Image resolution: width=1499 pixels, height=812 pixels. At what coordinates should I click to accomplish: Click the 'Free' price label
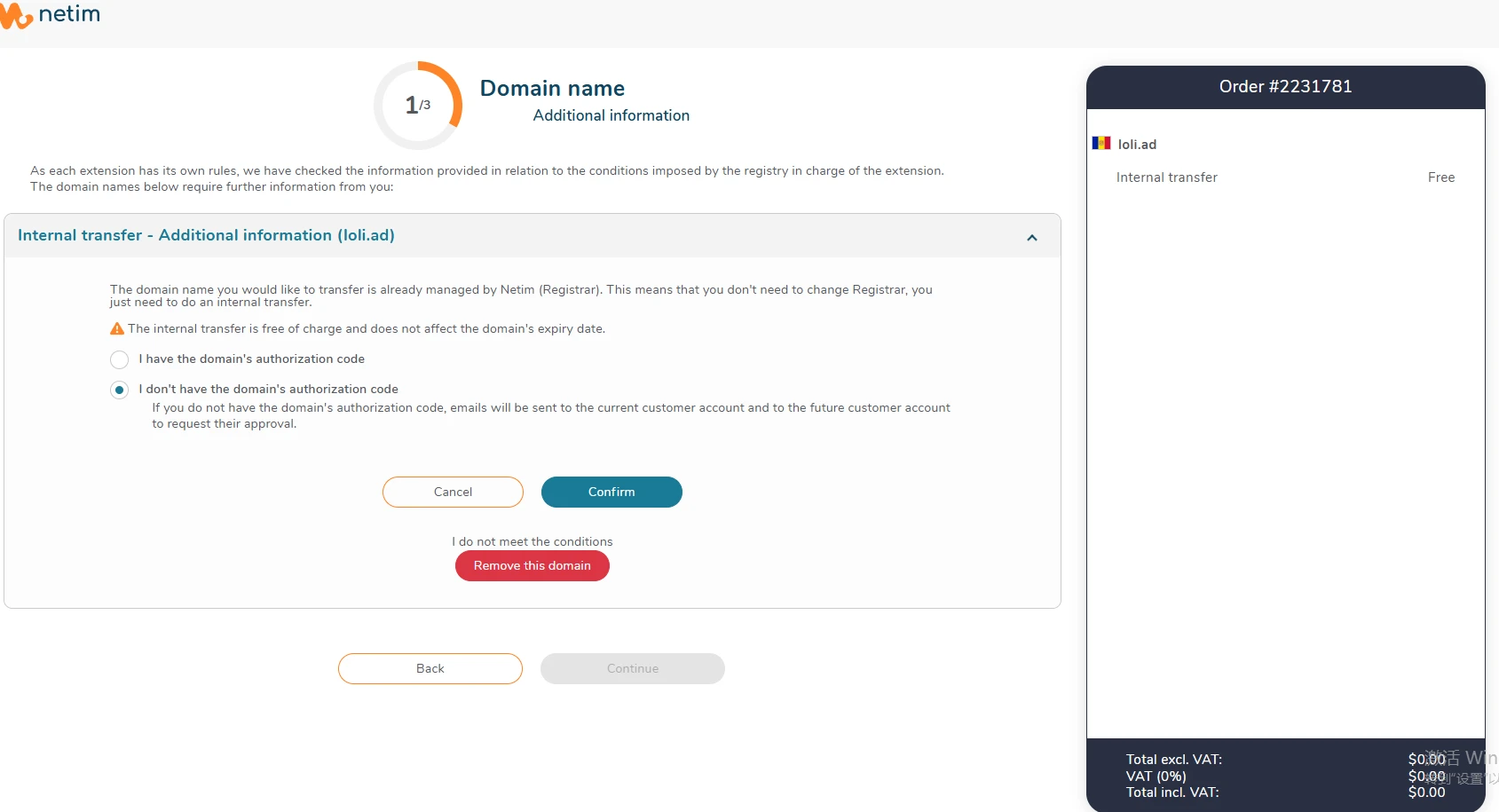point(1440,177)
